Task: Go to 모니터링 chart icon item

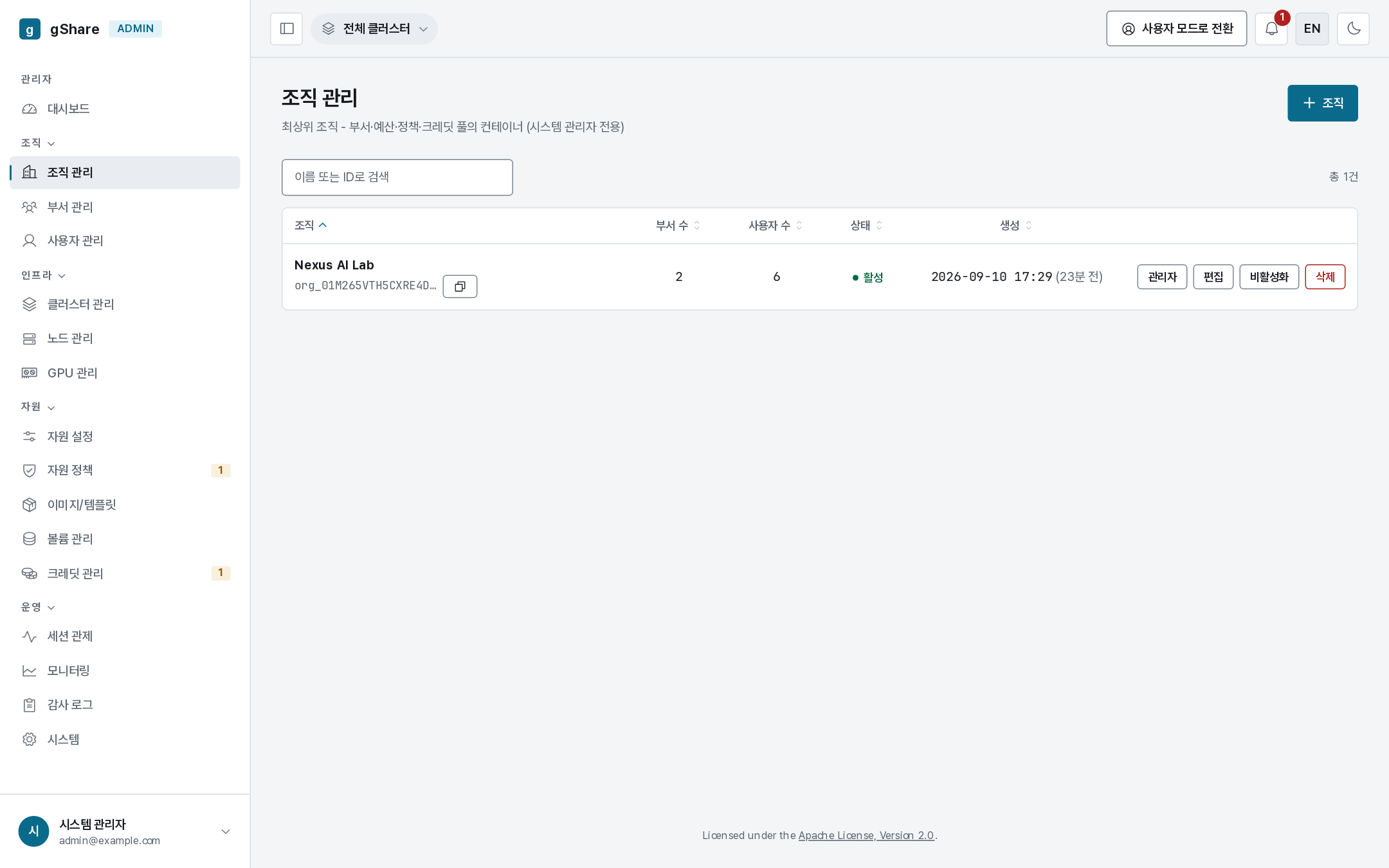Action: click(x=125, y=671)
